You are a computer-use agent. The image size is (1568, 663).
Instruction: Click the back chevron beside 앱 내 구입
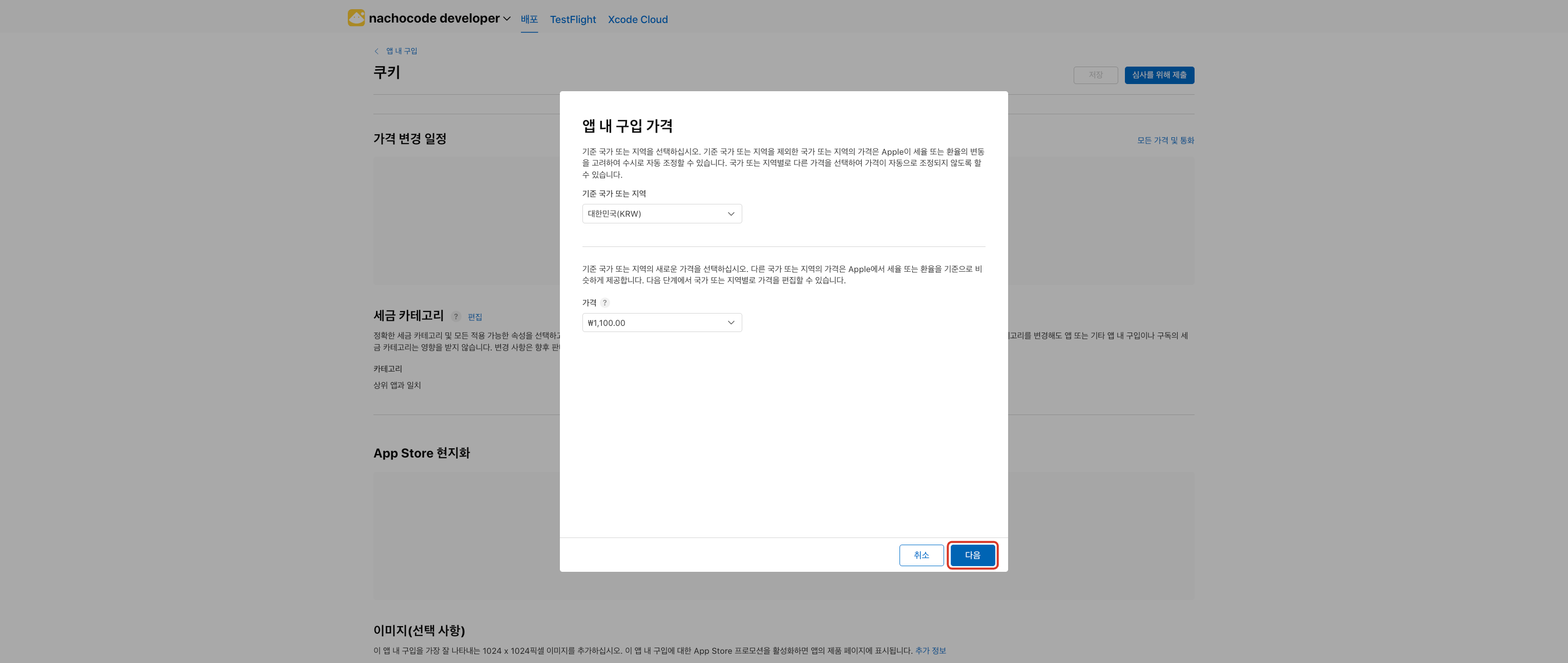click(377, 51)
